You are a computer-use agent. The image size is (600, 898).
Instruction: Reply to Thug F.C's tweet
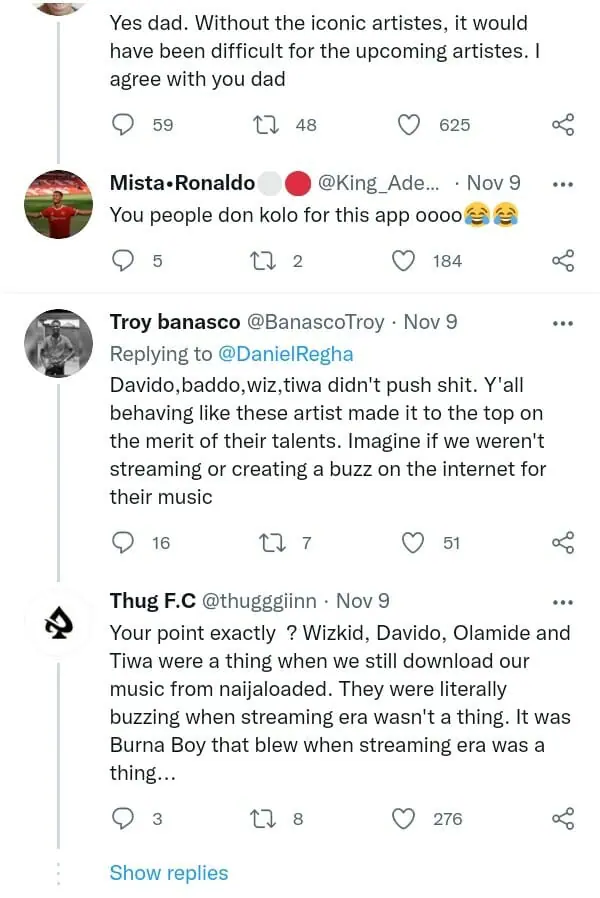[123, 819]
